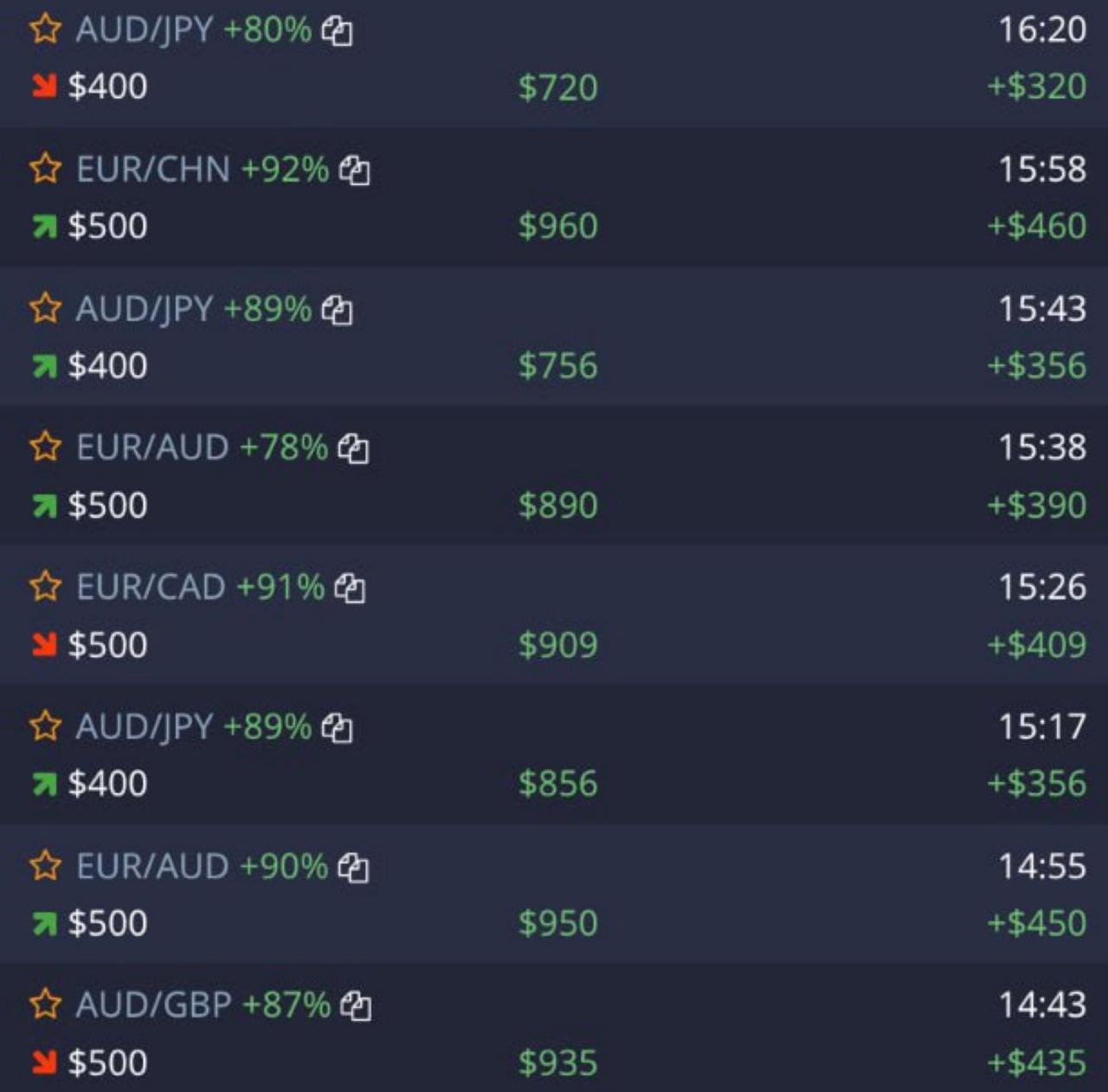Copy the EUR/CHN +92% trade
Viewport: 1108px width, 1092px height.
[x=354, y=171]
